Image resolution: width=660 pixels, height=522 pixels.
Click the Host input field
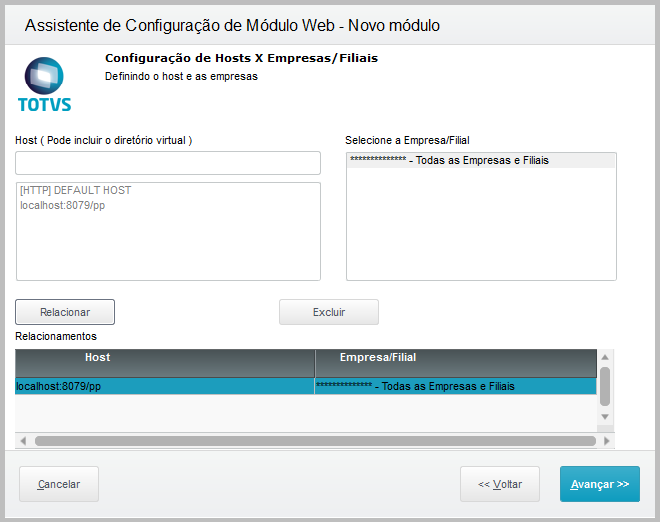pos(168,163)
